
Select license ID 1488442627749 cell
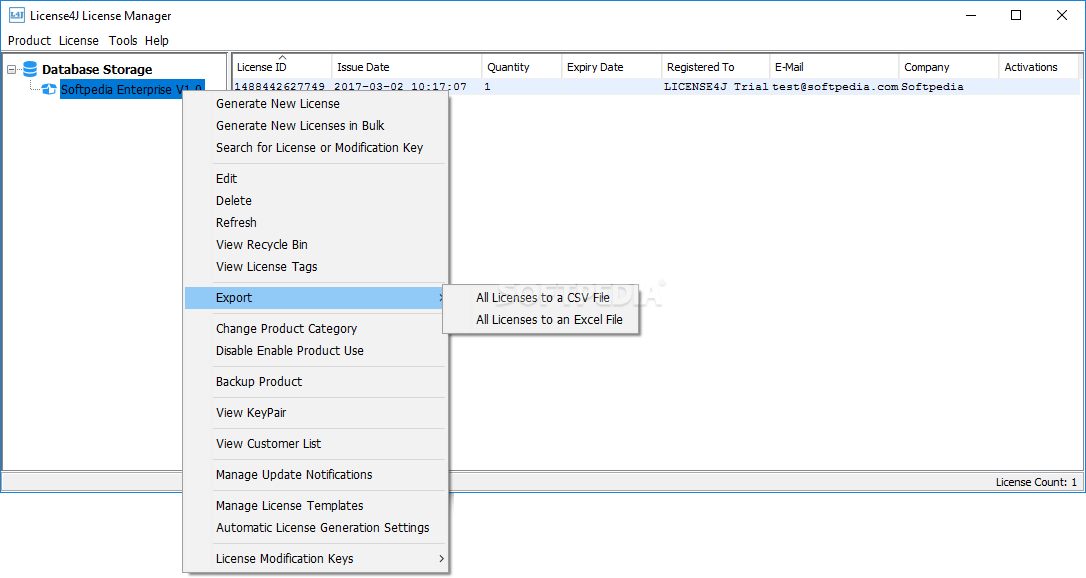click(x=282, y=87)
